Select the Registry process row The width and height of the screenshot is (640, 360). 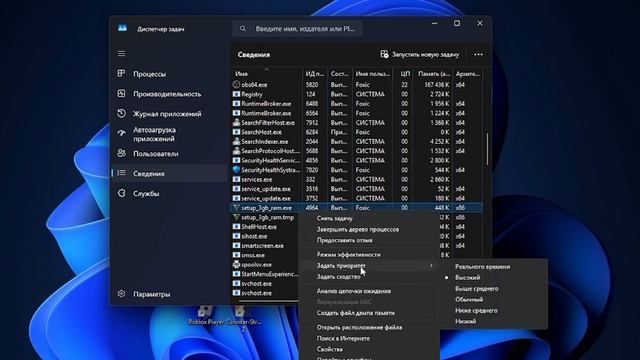pyautogui.click(x=357, y=94)
